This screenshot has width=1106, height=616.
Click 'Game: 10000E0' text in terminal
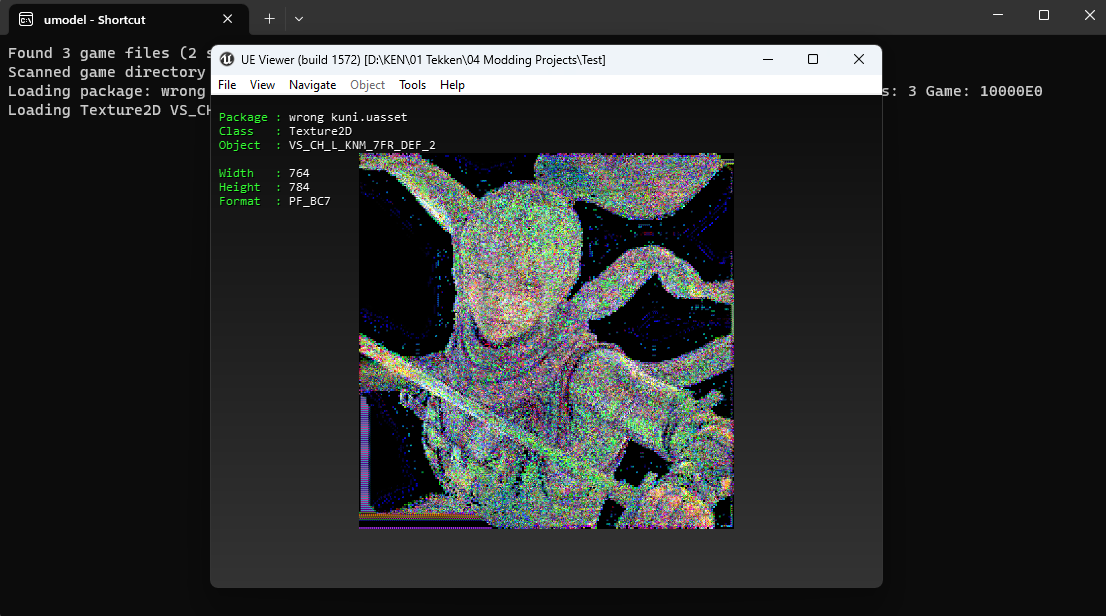984,91
